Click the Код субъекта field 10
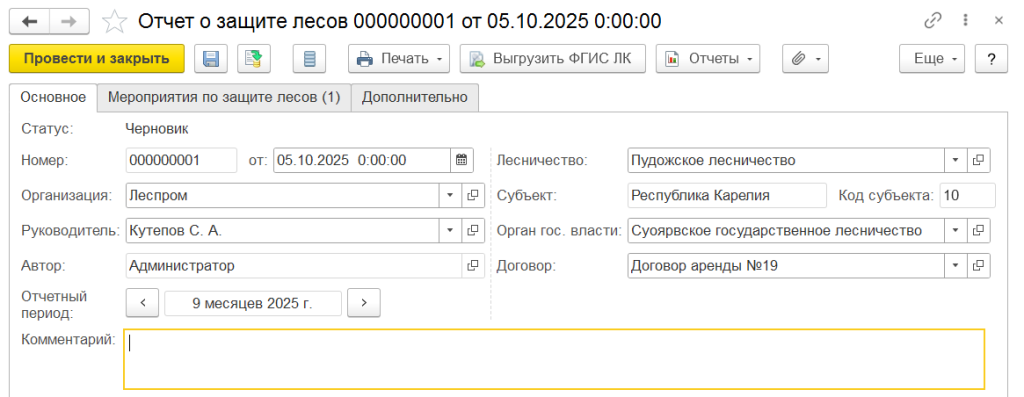 [x=968, y=195]
